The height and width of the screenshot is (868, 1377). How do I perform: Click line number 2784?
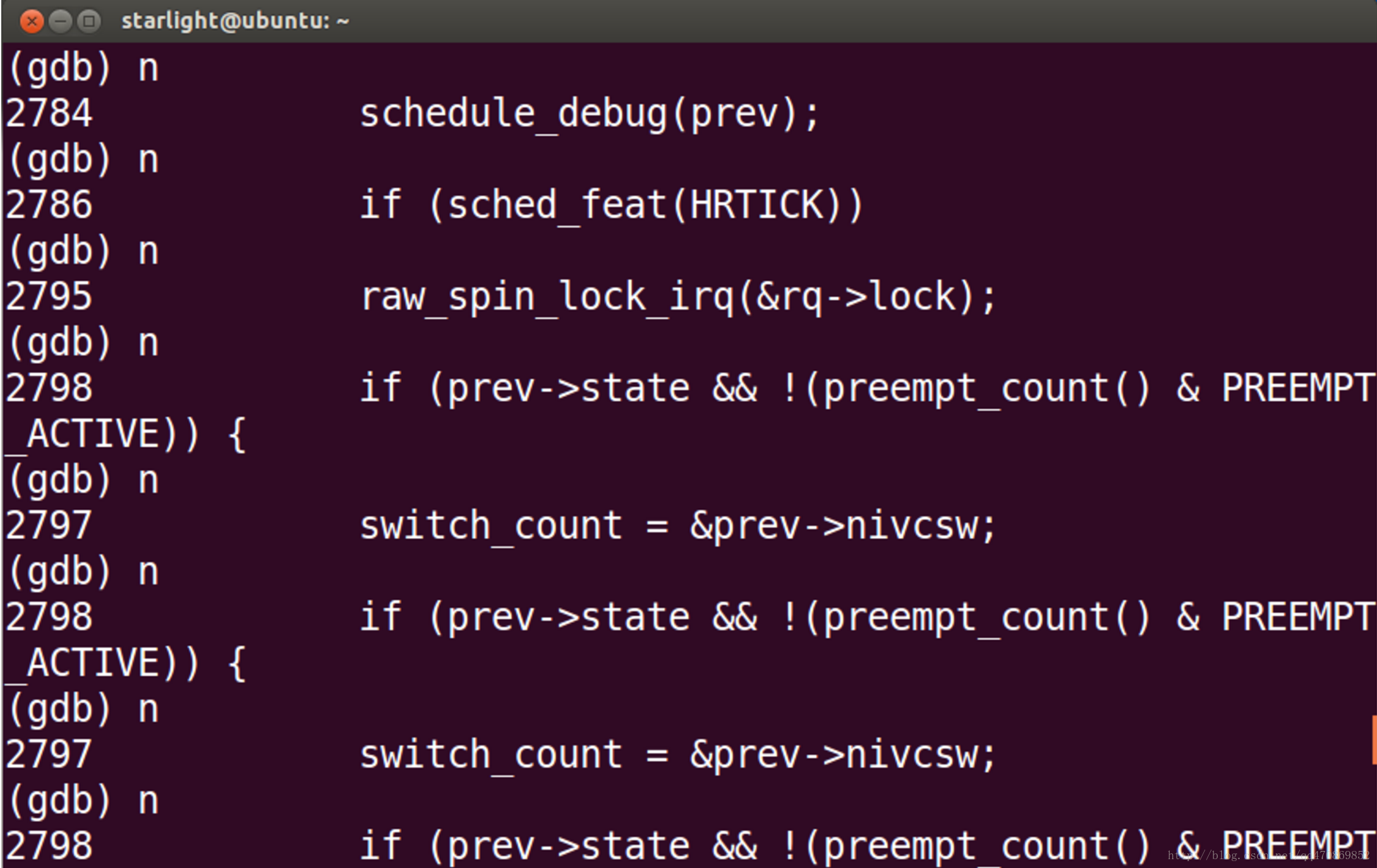[x=49, y=114]
